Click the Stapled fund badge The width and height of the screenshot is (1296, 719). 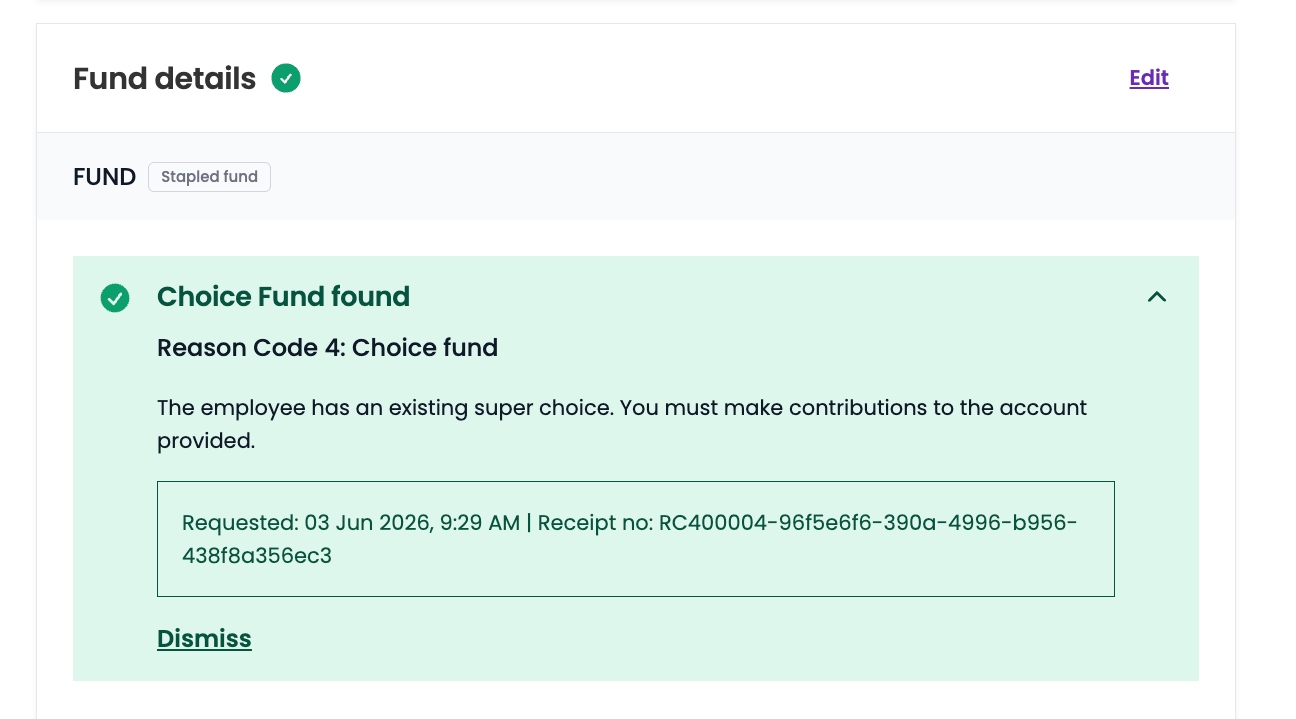[209, 177]
